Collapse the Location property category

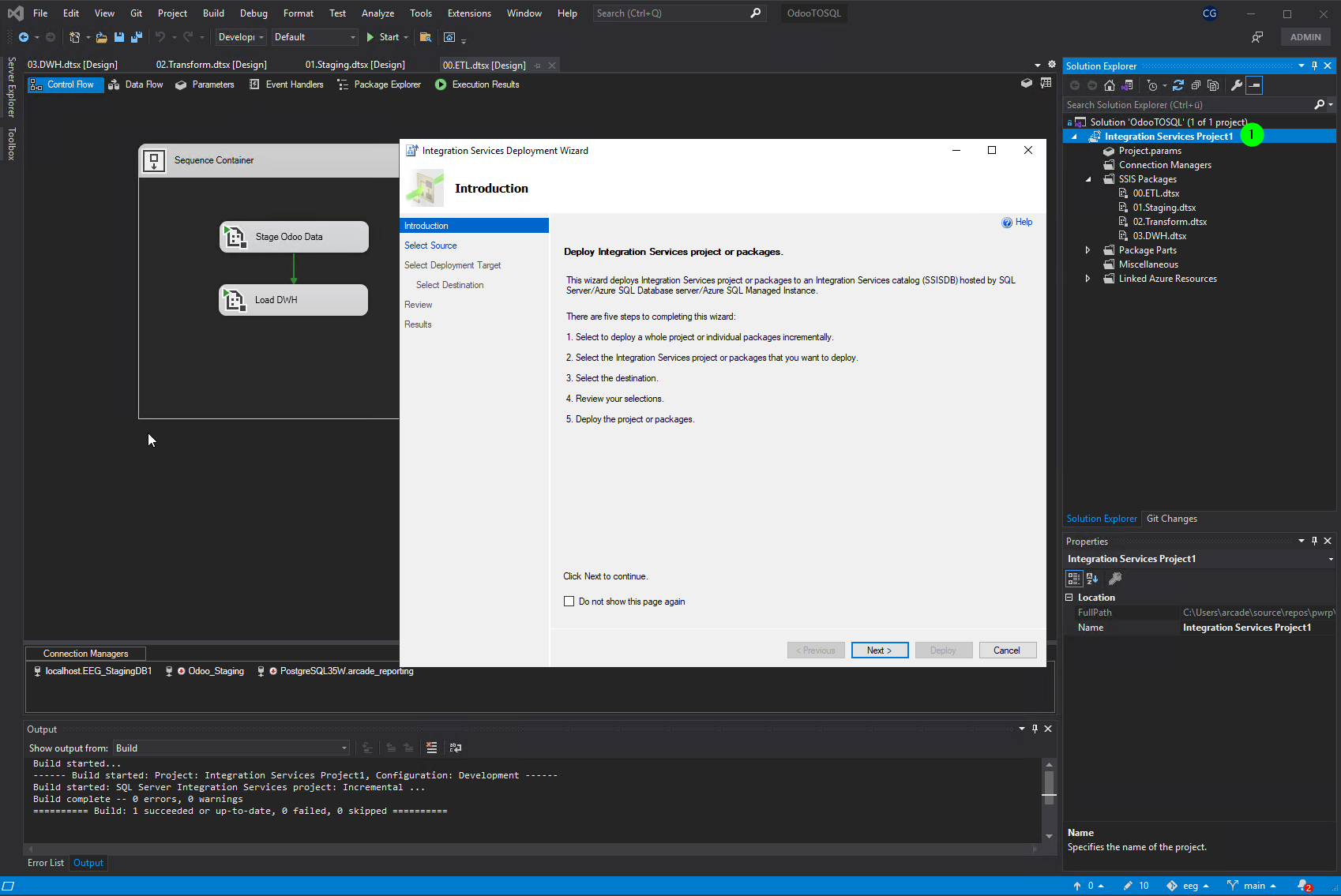click(x=1069, y=598)
